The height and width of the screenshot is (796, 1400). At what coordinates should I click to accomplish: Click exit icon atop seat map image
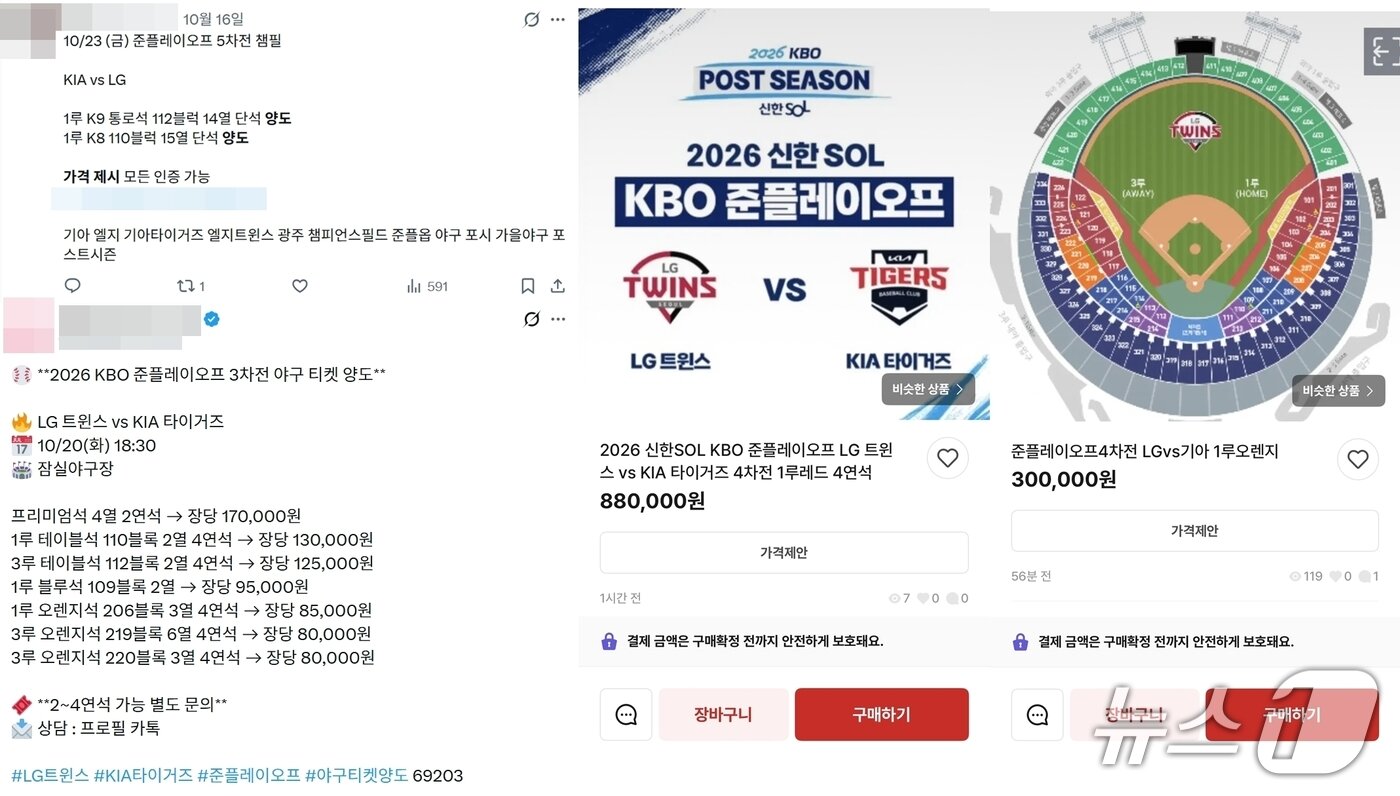pyautogui.click(x=1381, y=51)
